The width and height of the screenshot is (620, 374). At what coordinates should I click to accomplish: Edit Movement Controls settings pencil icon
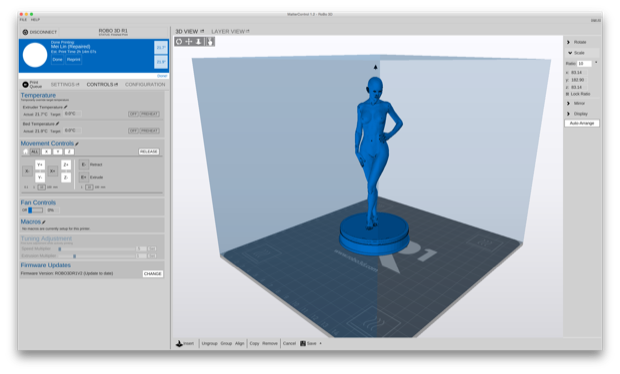click(x=77, y=144)
